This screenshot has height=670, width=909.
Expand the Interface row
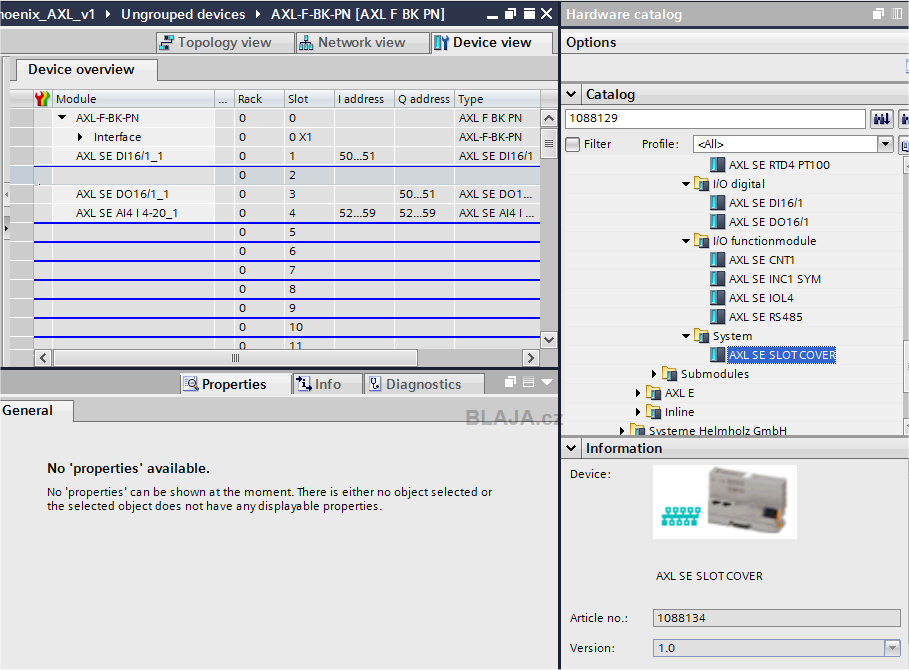click(x=81, y=137)
